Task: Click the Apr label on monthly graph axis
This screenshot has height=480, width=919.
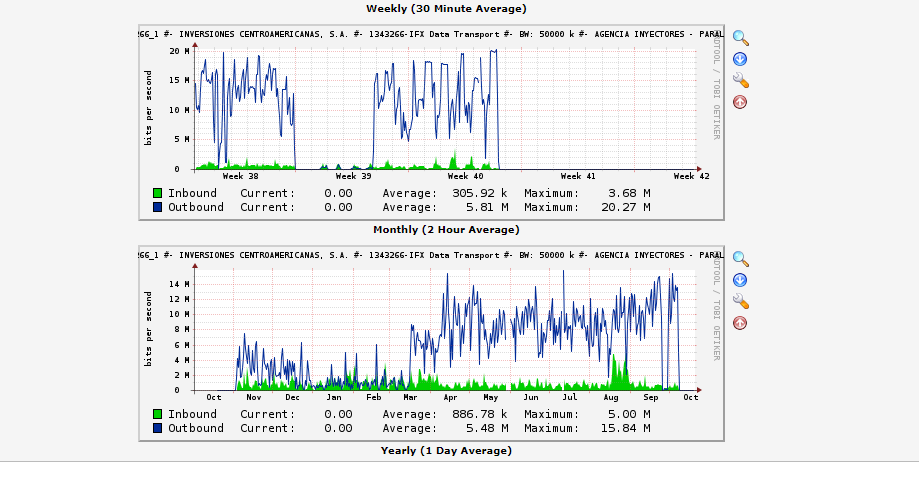Action: (x=450, y=397)
